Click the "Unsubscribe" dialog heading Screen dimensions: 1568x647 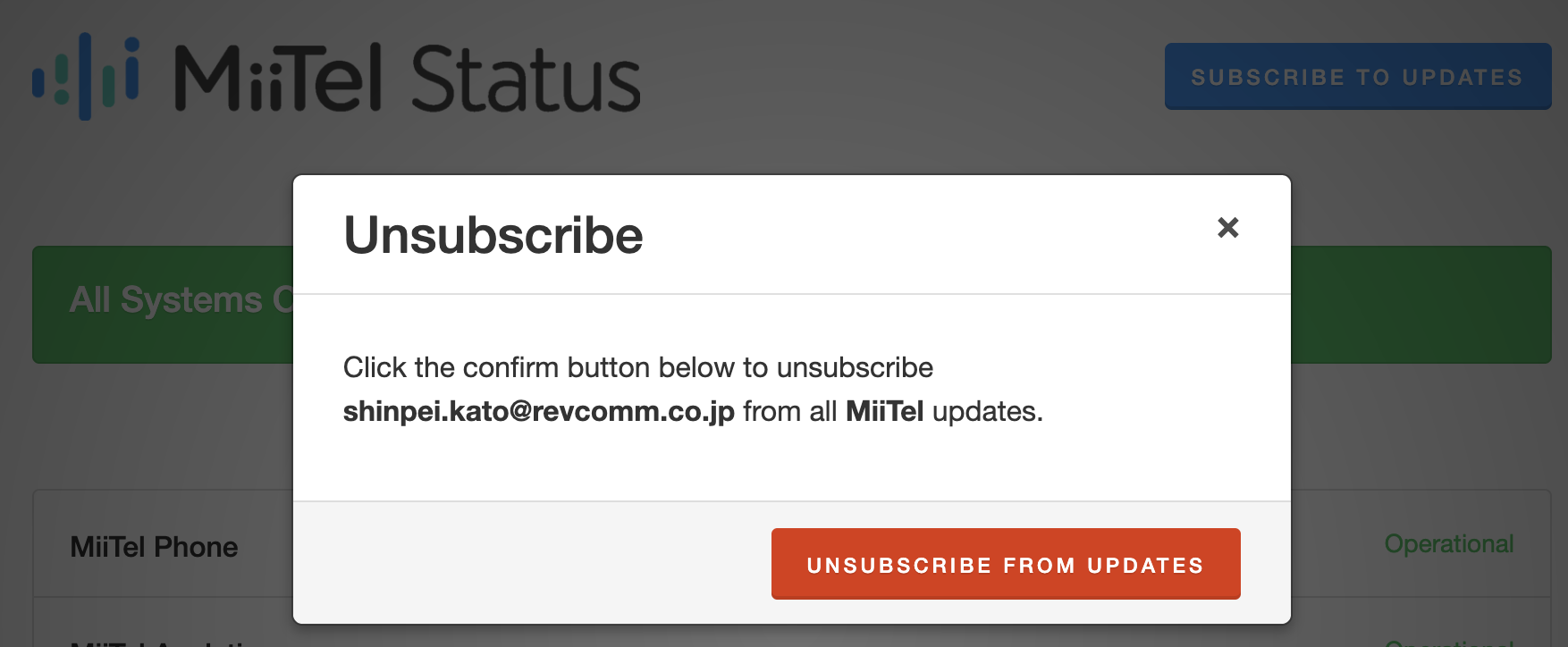(493, 235)
